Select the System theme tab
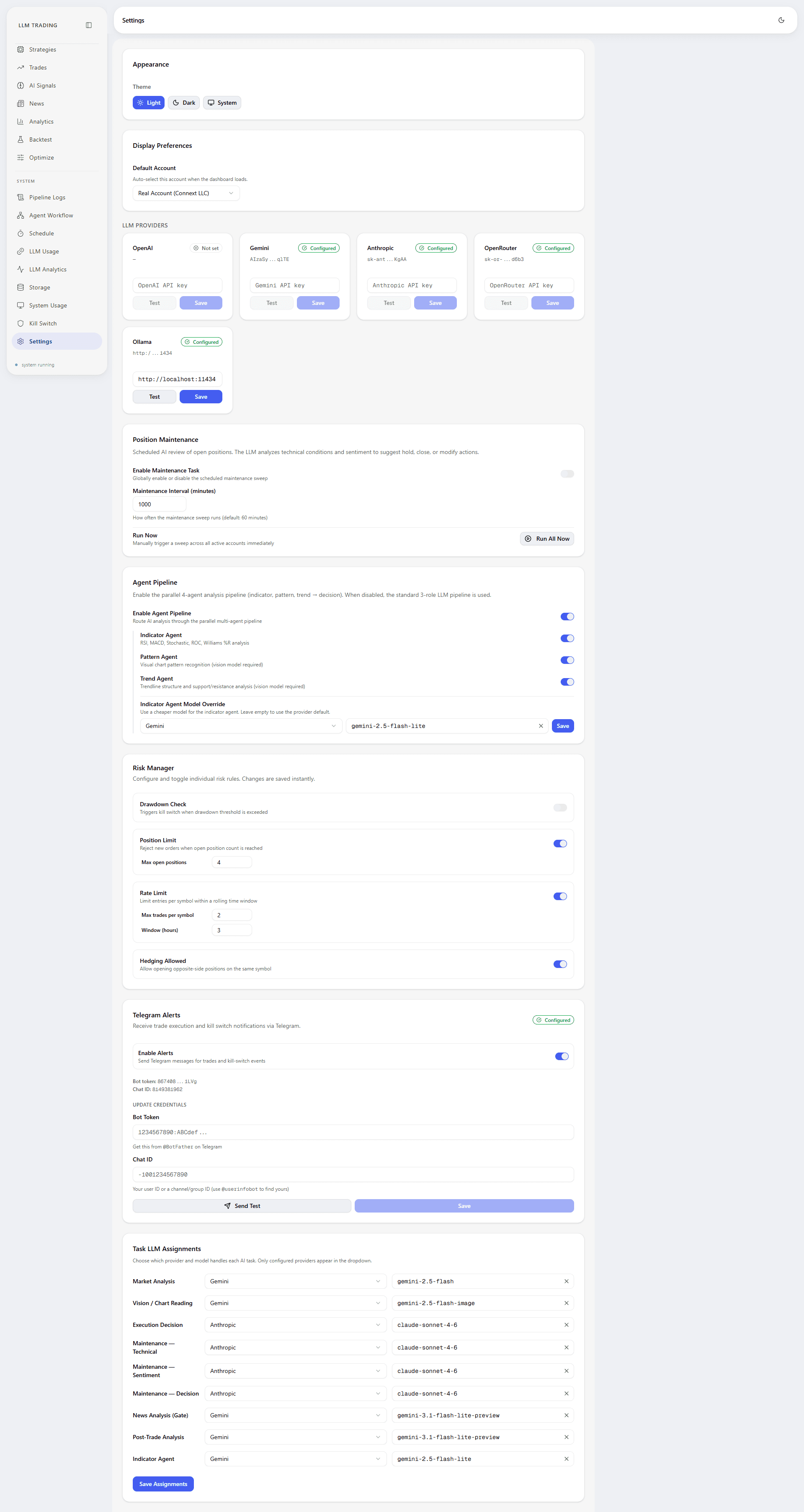Screen dimensions: 804x1512 tap(222, 103)
